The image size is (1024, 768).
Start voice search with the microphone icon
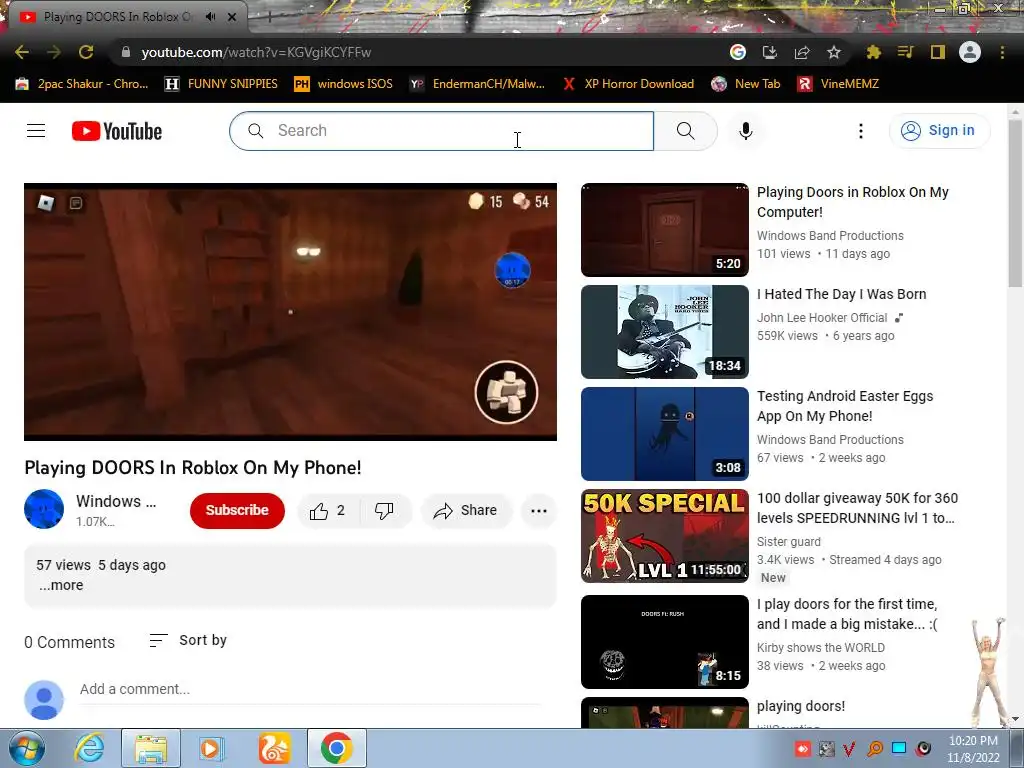746,131
